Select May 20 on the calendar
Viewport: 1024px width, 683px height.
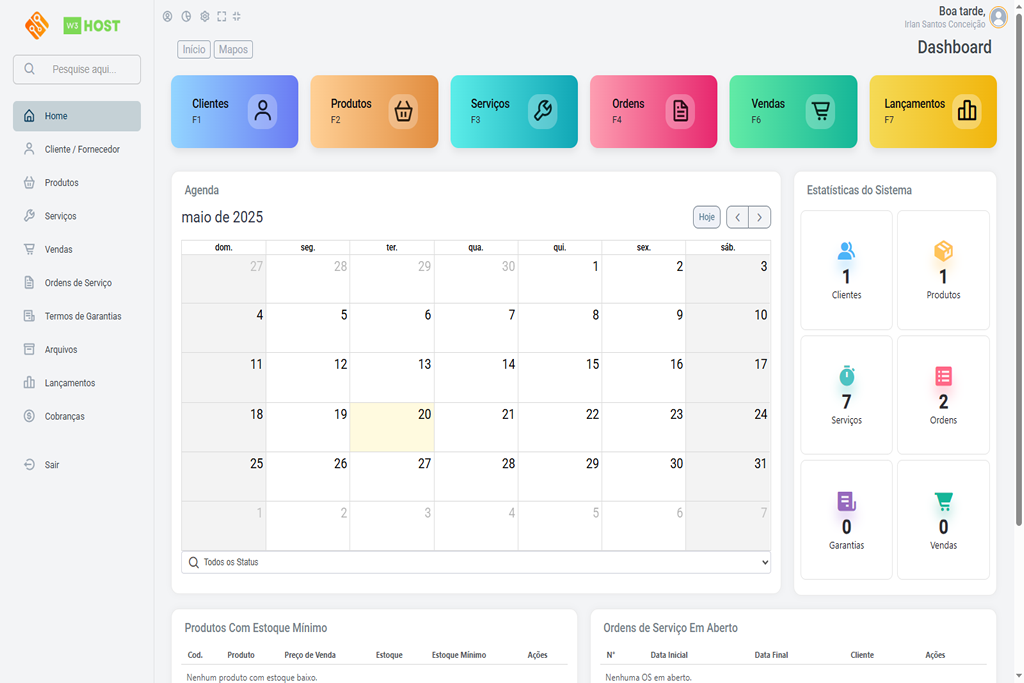click(391, 426)
